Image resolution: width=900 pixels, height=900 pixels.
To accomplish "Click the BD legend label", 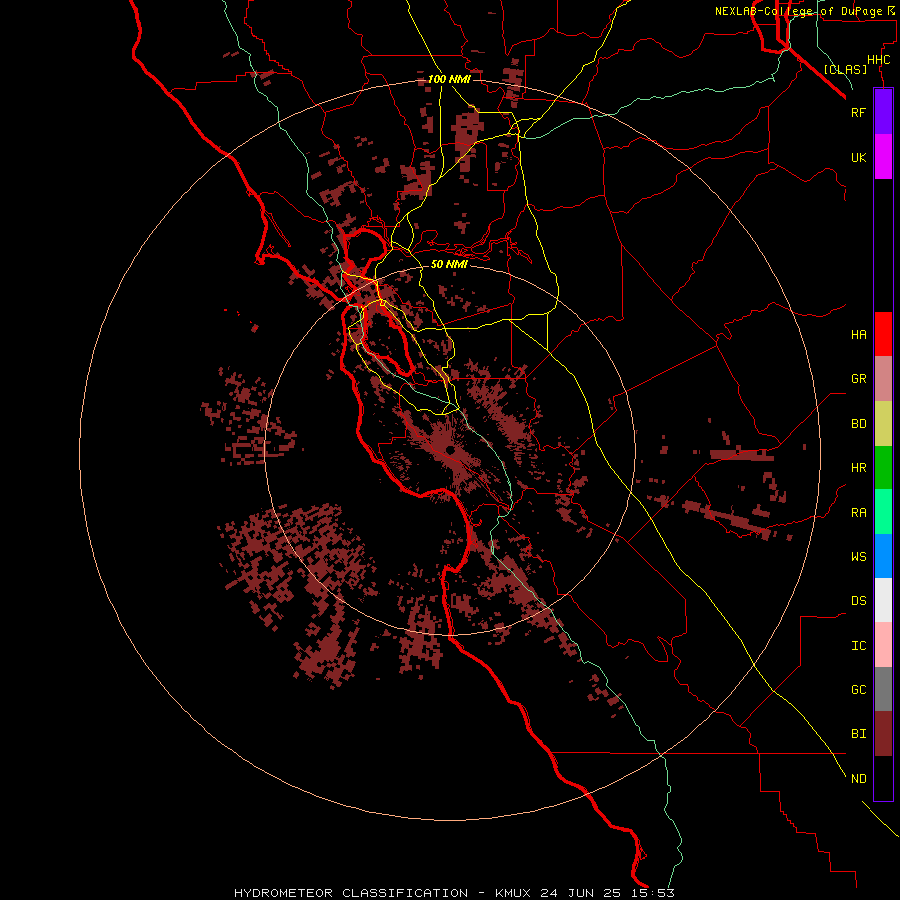I will click(x=858, y=424).
